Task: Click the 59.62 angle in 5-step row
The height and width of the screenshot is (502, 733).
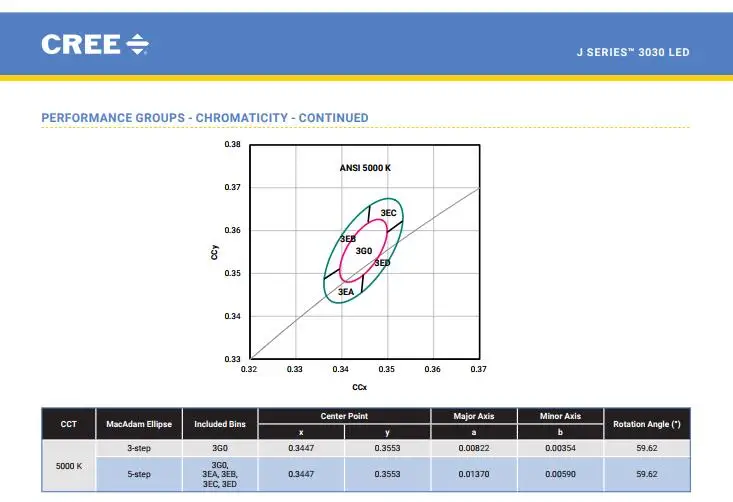Action: (647, 474)
